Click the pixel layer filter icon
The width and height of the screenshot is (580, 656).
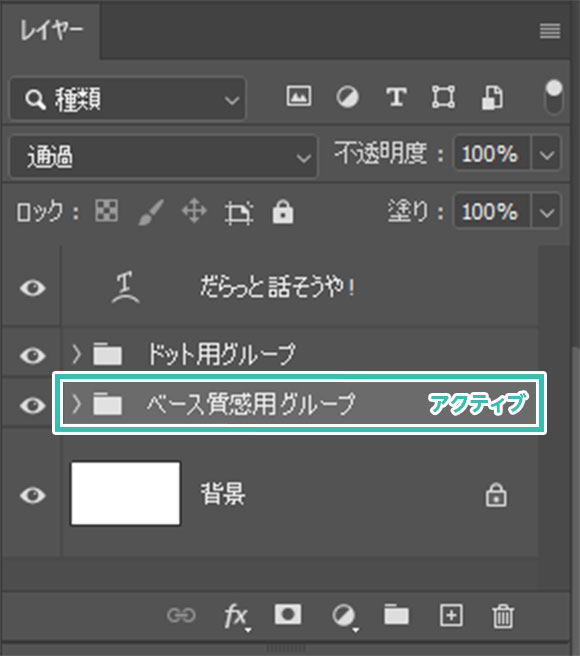[299, 97]
